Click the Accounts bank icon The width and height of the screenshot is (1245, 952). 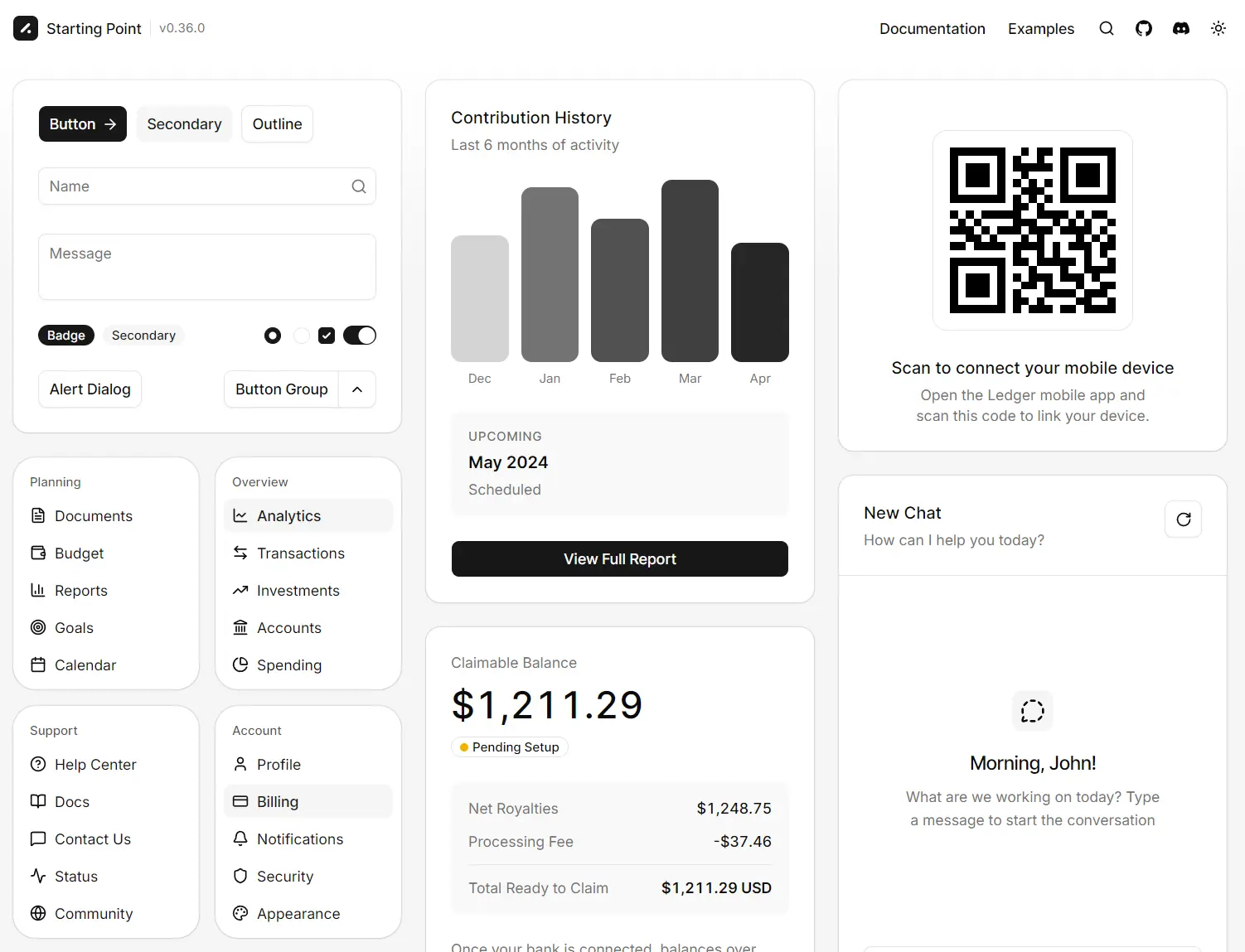[x=240, y=627]
